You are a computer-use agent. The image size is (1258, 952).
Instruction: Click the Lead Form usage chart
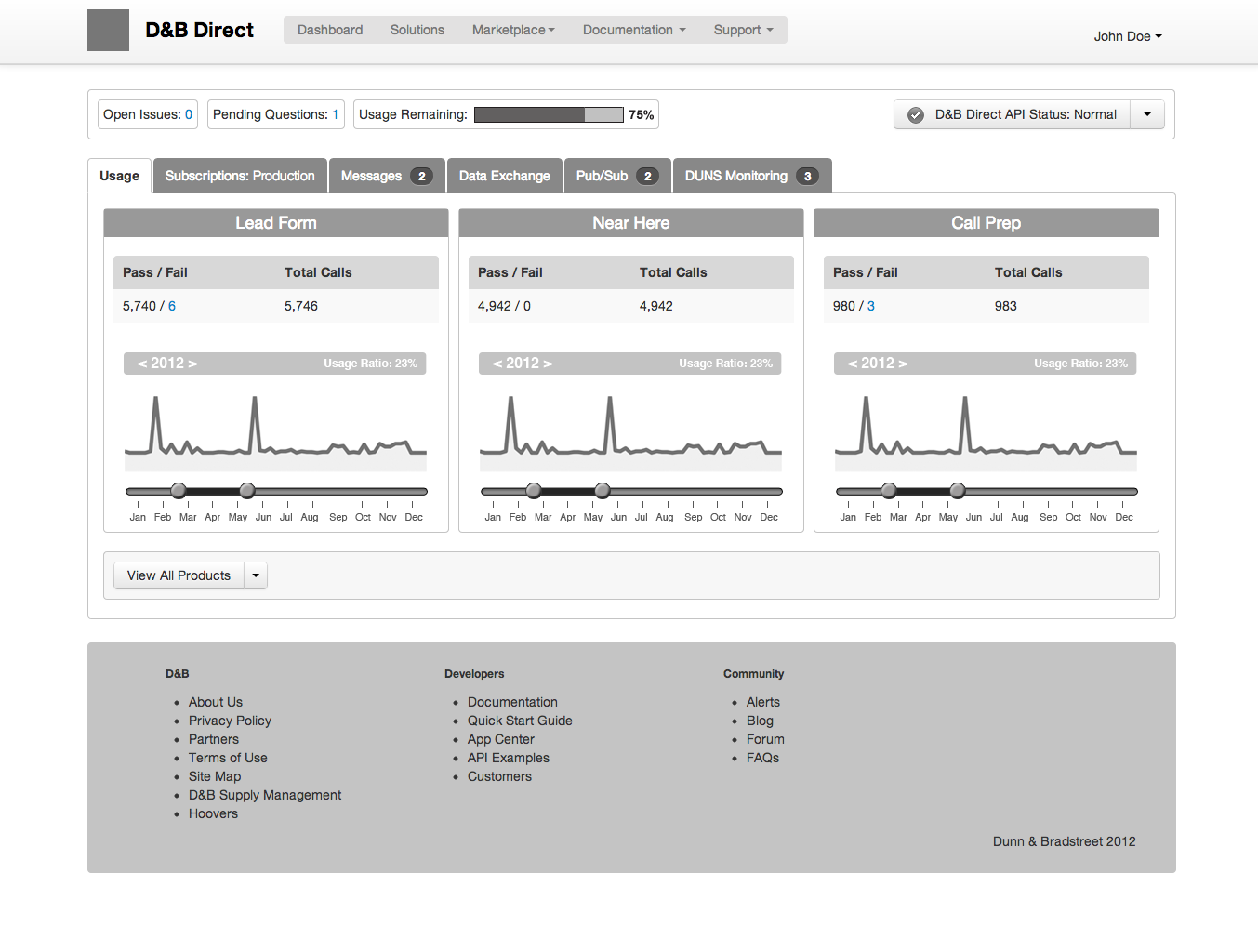tap(275, 432)
